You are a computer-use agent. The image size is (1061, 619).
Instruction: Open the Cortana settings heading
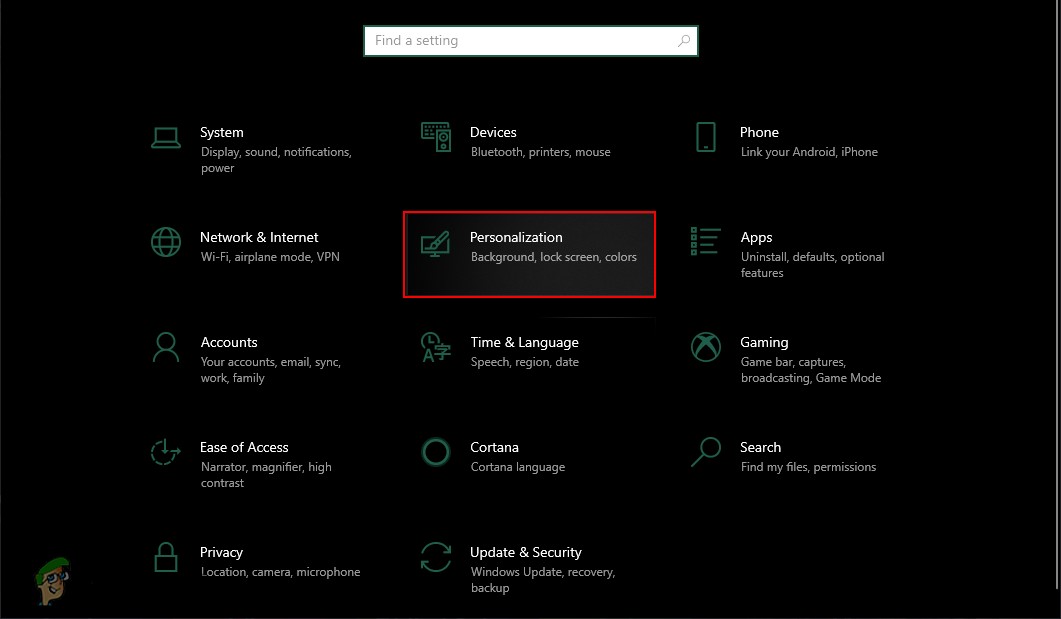click(x=495, y=447)
